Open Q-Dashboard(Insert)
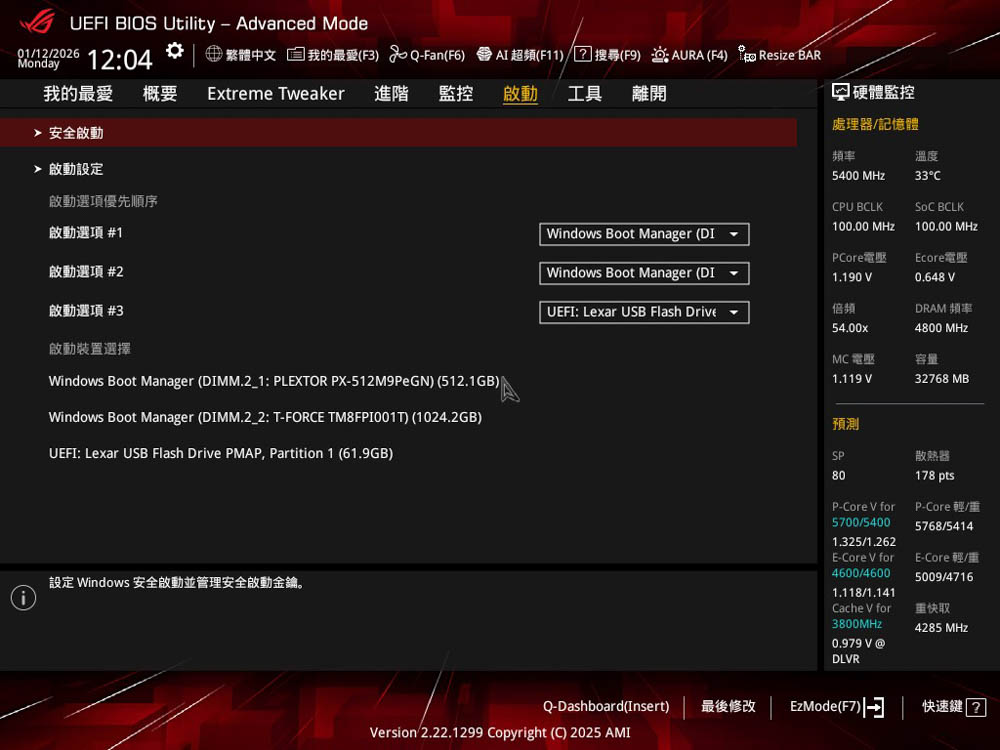1000x750 pixels. [606, 707]
